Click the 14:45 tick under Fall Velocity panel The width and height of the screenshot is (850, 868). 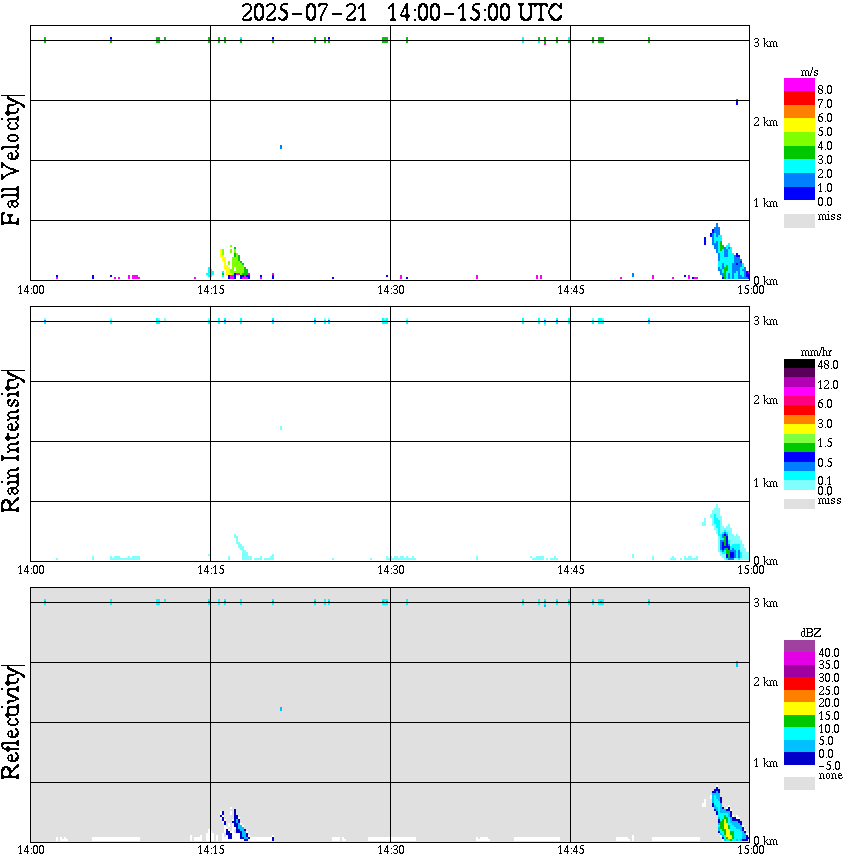tap(571, 290)
